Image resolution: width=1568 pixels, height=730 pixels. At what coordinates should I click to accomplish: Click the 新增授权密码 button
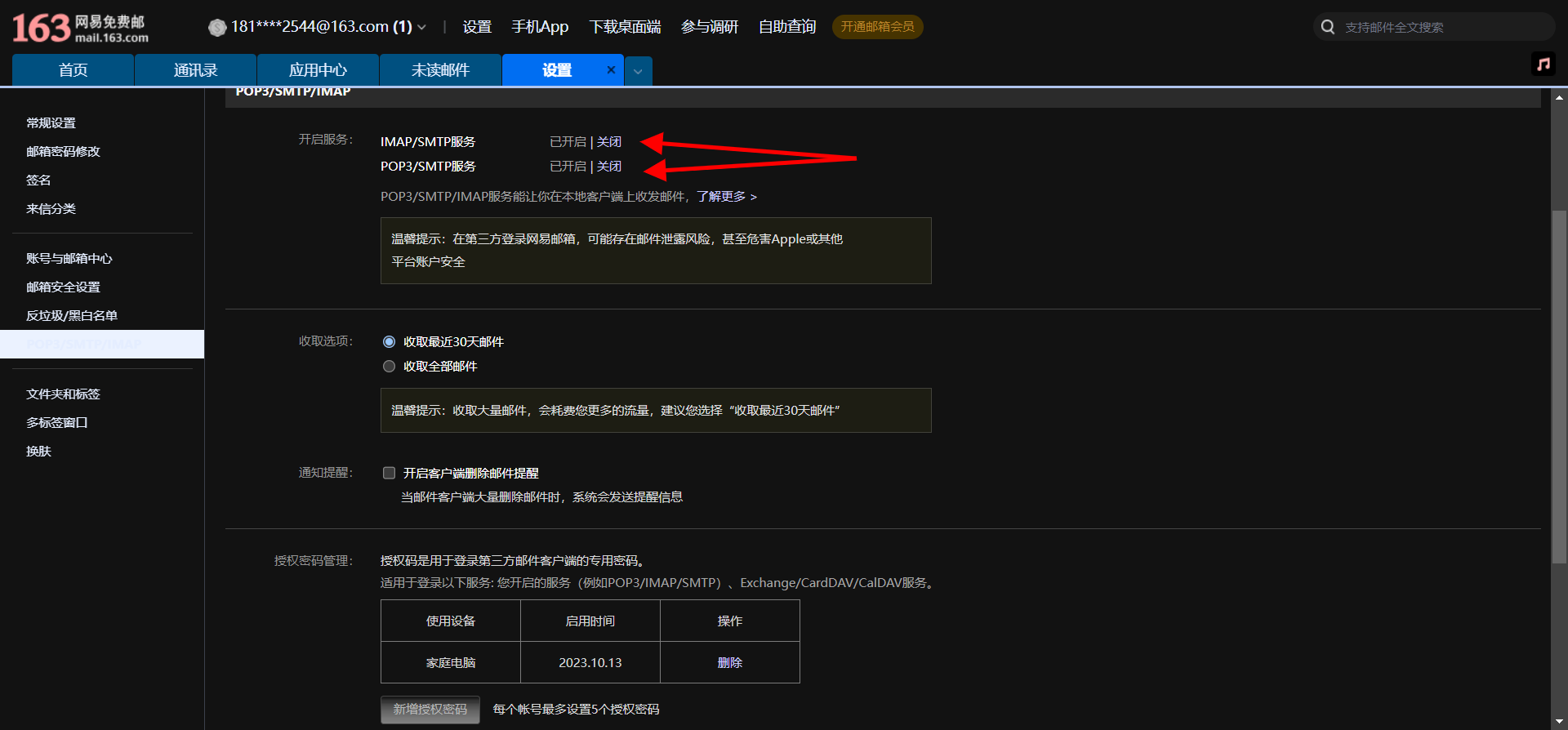(x=430, y=710)
